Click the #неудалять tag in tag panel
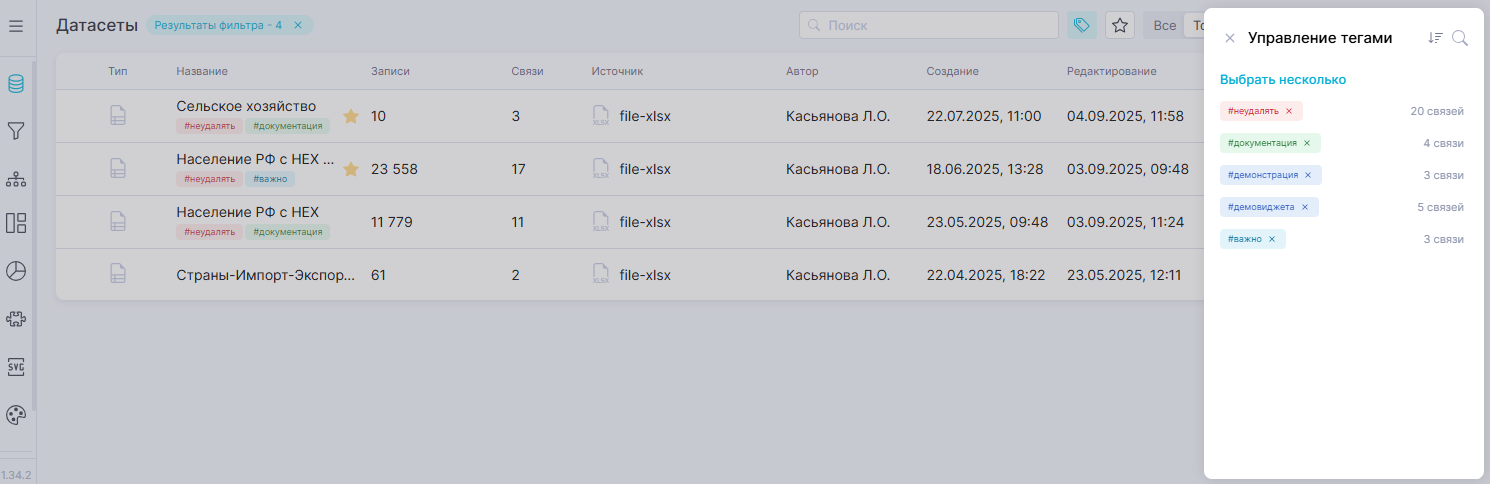1490x484 pixels. [x=1253, y=111]
